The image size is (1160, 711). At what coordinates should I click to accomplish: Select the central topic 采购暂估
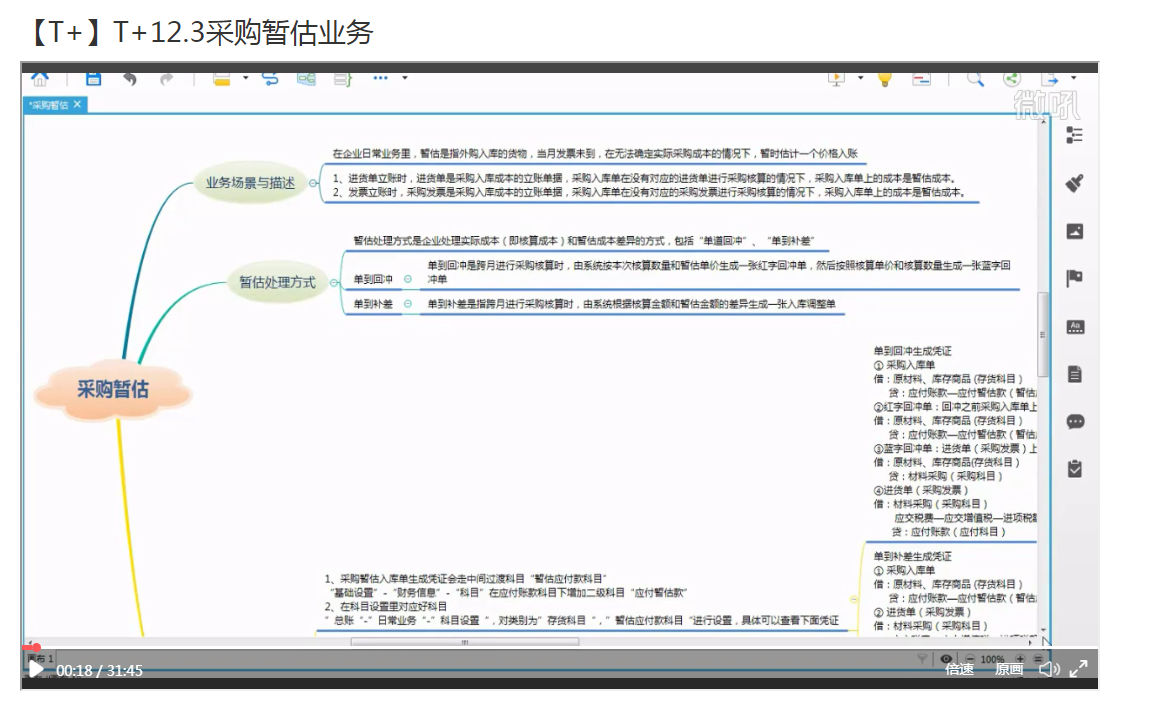[112, 389]
